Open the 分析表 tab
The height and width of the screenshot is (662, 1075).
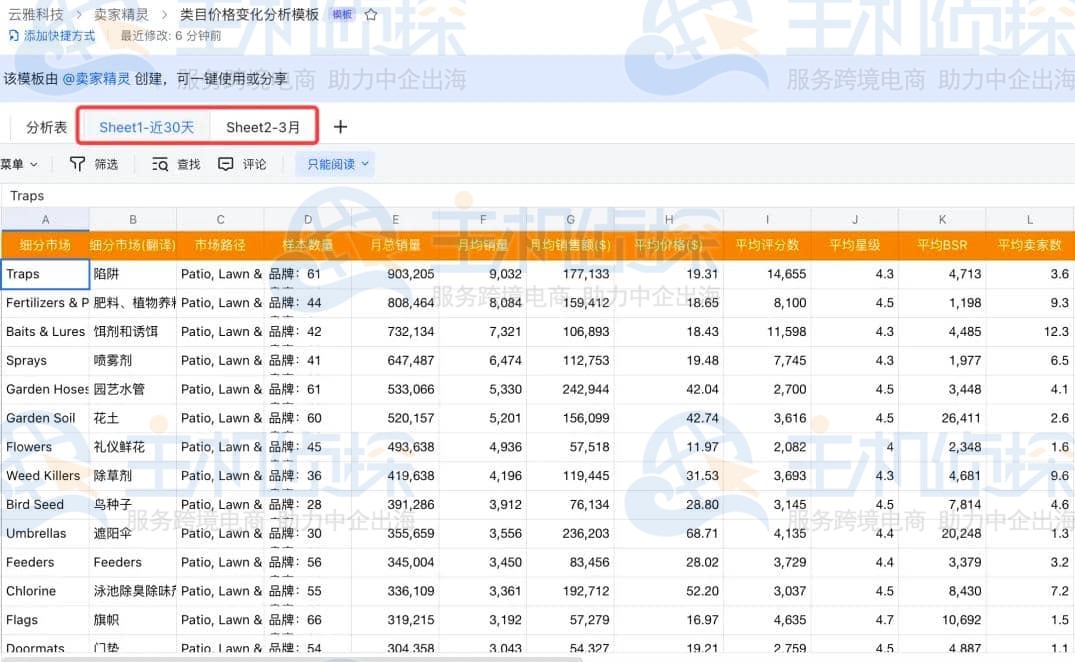46,127
